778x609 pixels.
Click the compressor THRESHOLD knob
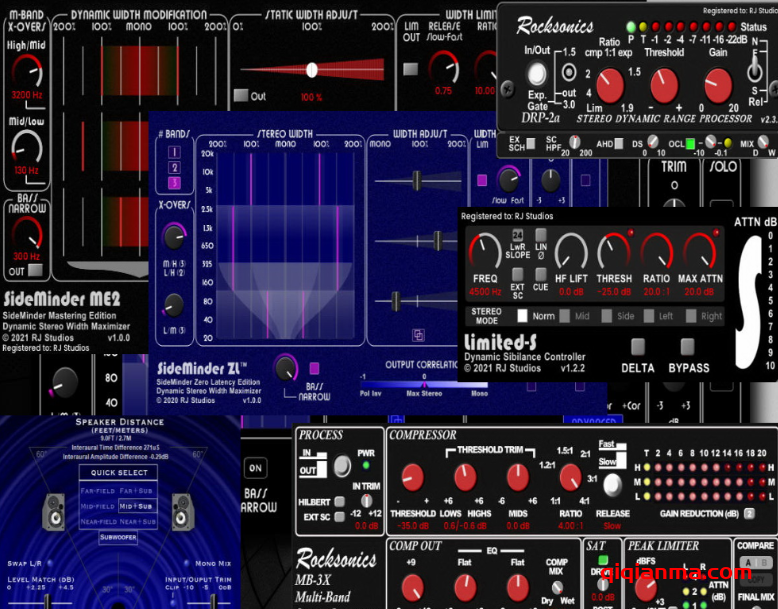(412, 478)
